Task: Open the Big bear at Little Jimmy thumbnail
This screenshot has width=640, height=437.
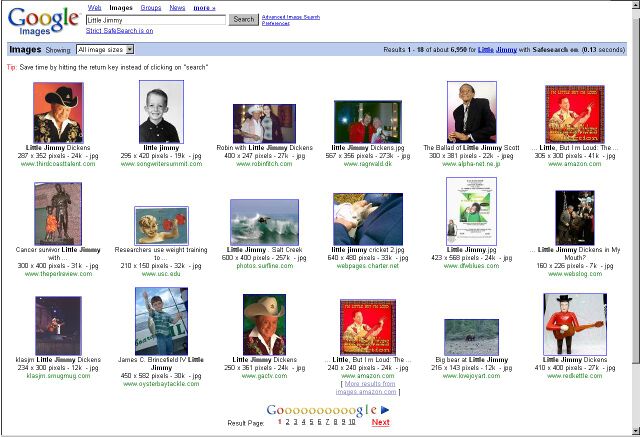Action: 471,337
